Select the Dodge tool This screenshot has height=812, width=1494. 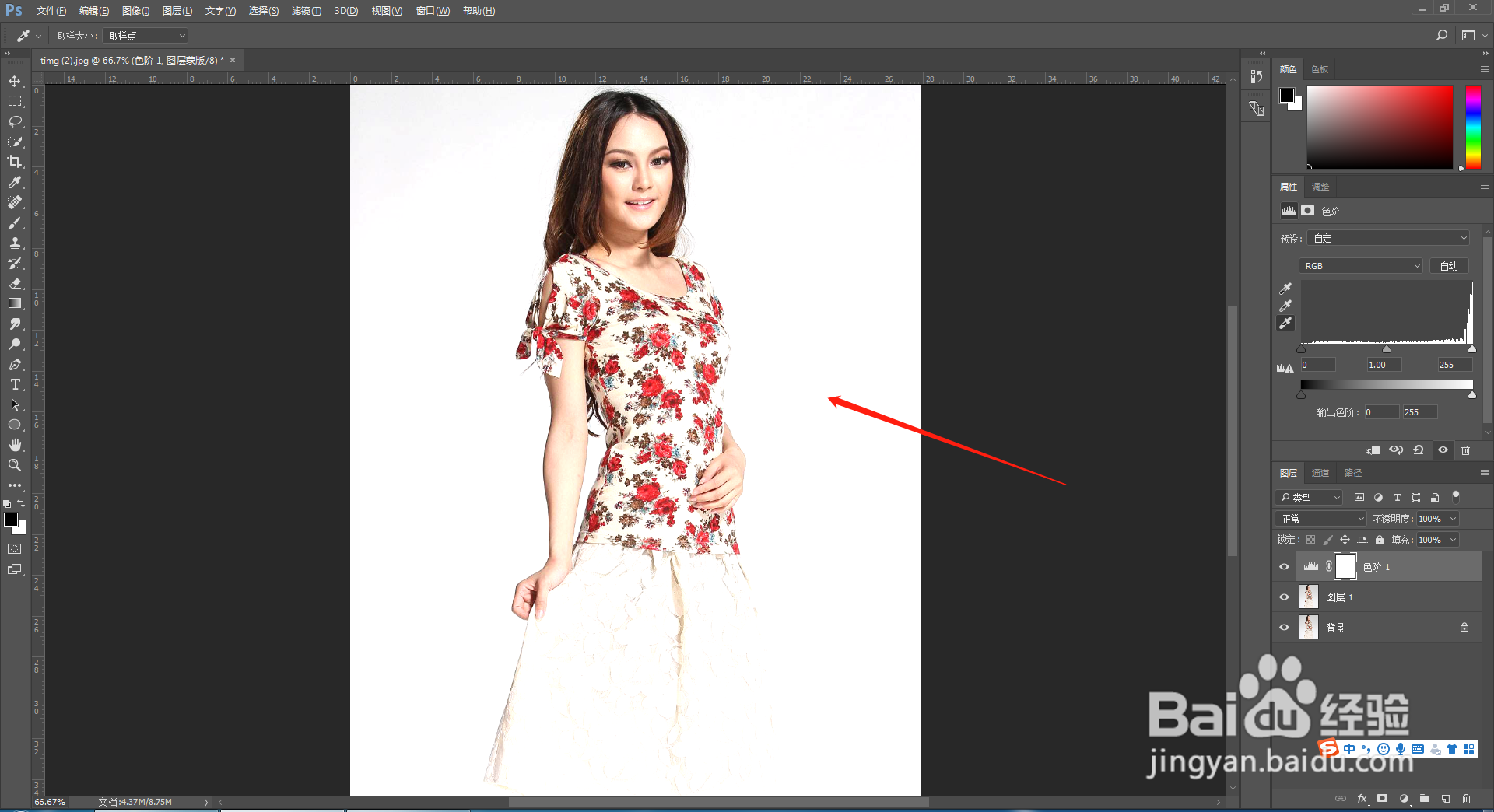15,344
